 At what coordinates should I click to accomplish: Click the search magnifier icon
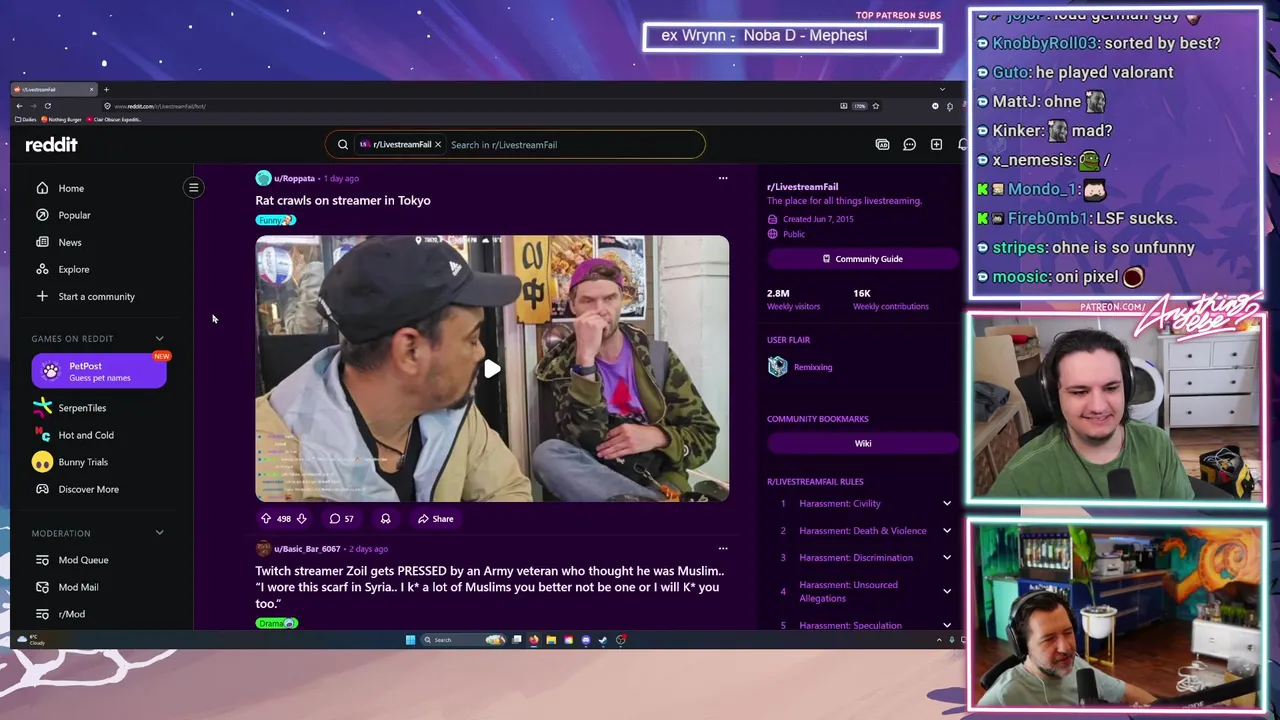coord(343,145)
